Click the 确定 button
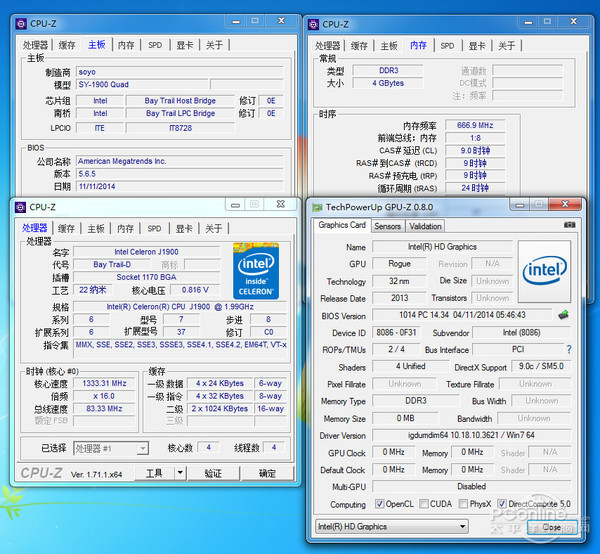Image resolution: width=600 pixels, height=554 pixels. [267, 473]
